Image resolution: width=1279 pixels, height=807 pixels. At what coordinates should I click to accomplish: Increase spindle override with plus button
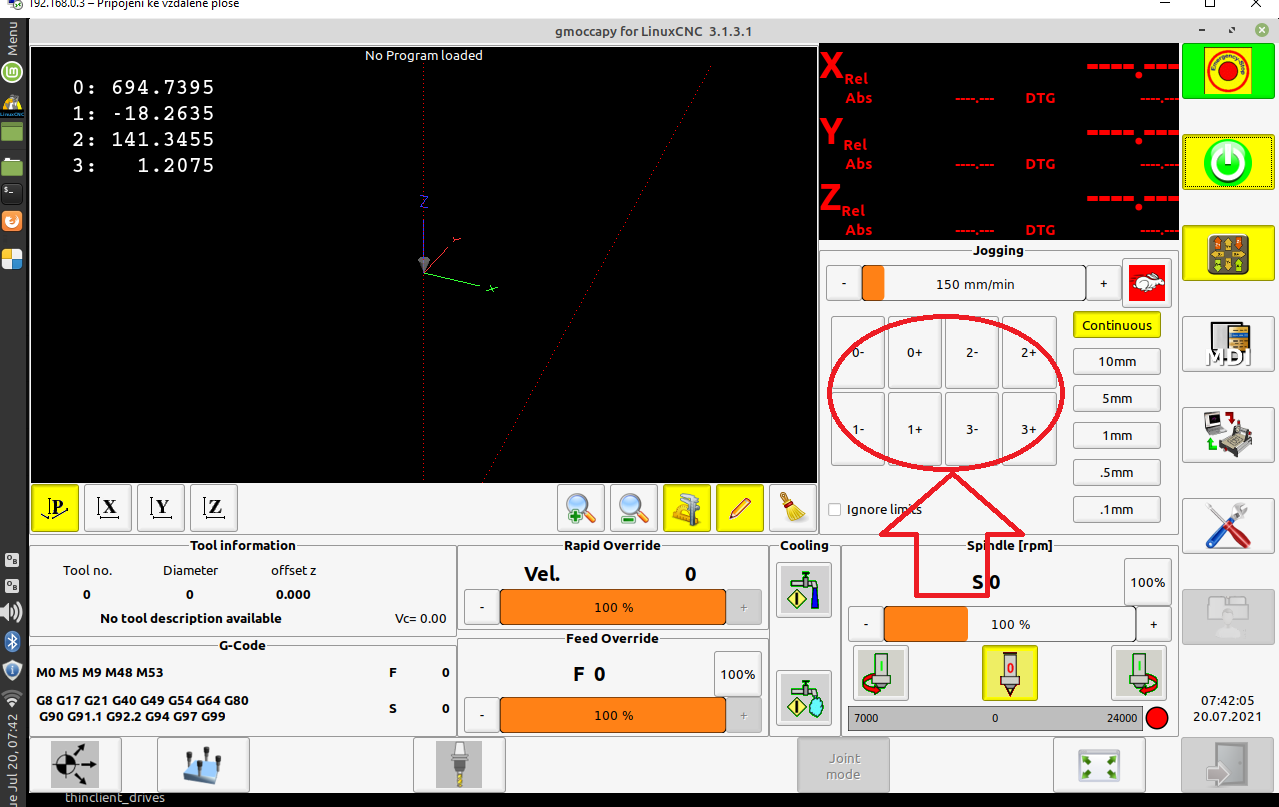[1154, 624]
